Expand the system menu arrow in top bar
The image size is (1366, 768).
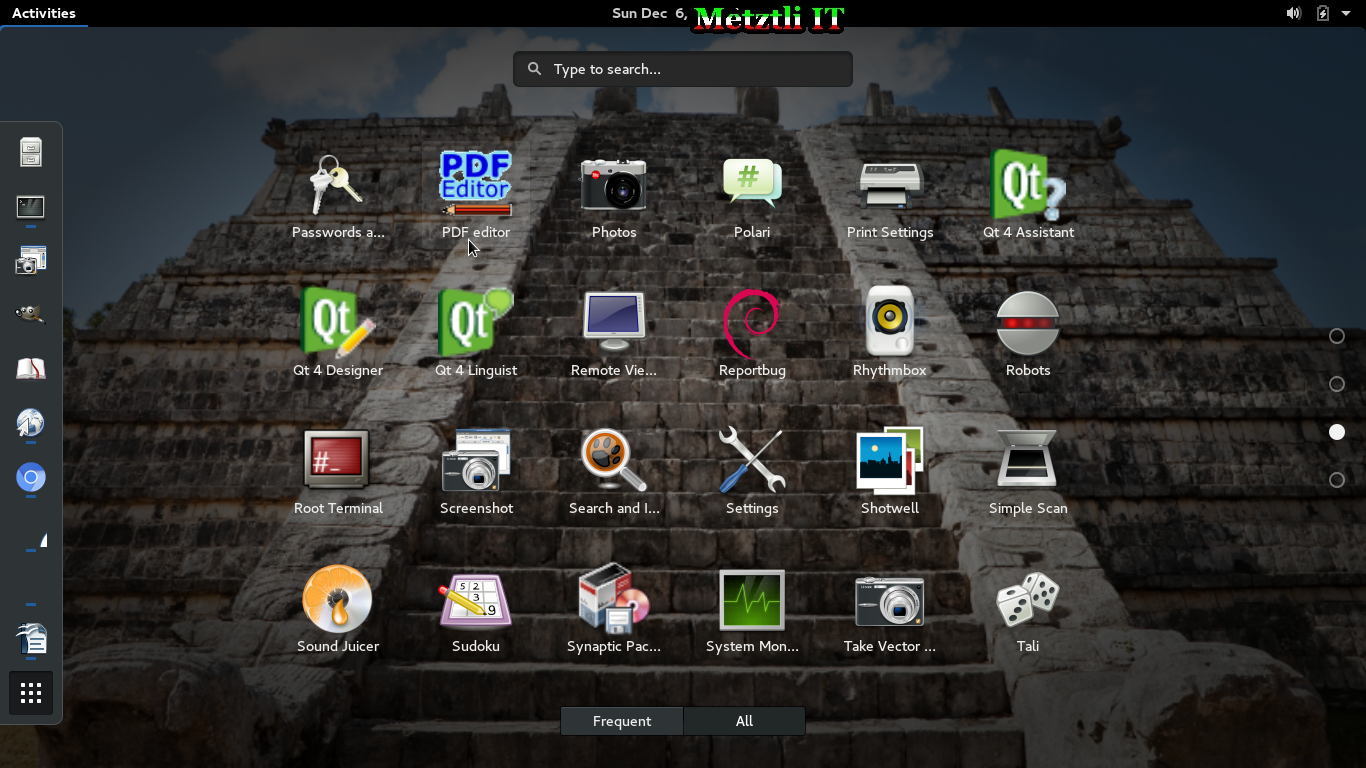1346,13
